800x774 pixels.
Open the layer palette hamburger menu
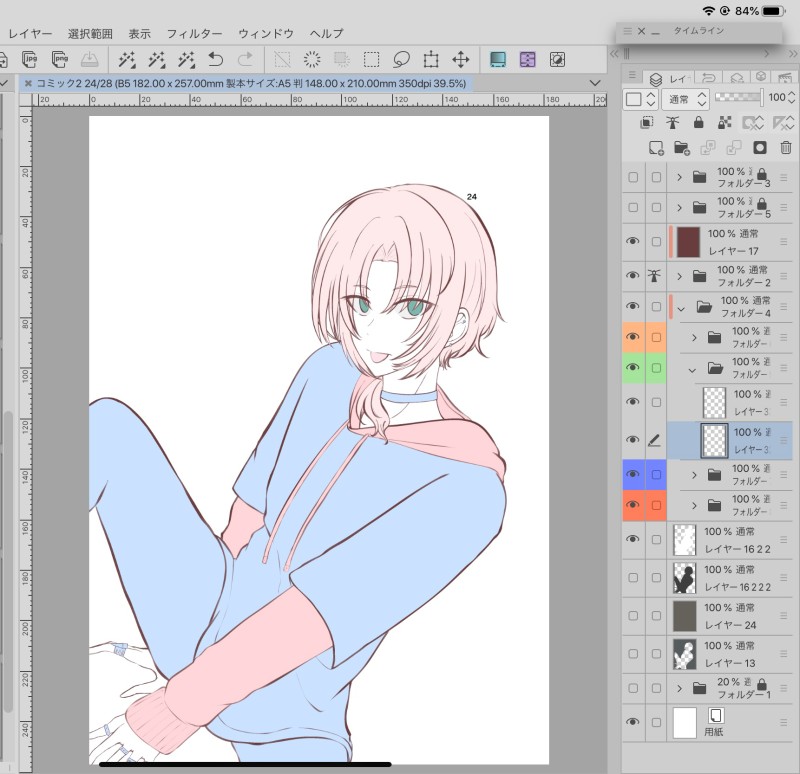tap(632, 76)
